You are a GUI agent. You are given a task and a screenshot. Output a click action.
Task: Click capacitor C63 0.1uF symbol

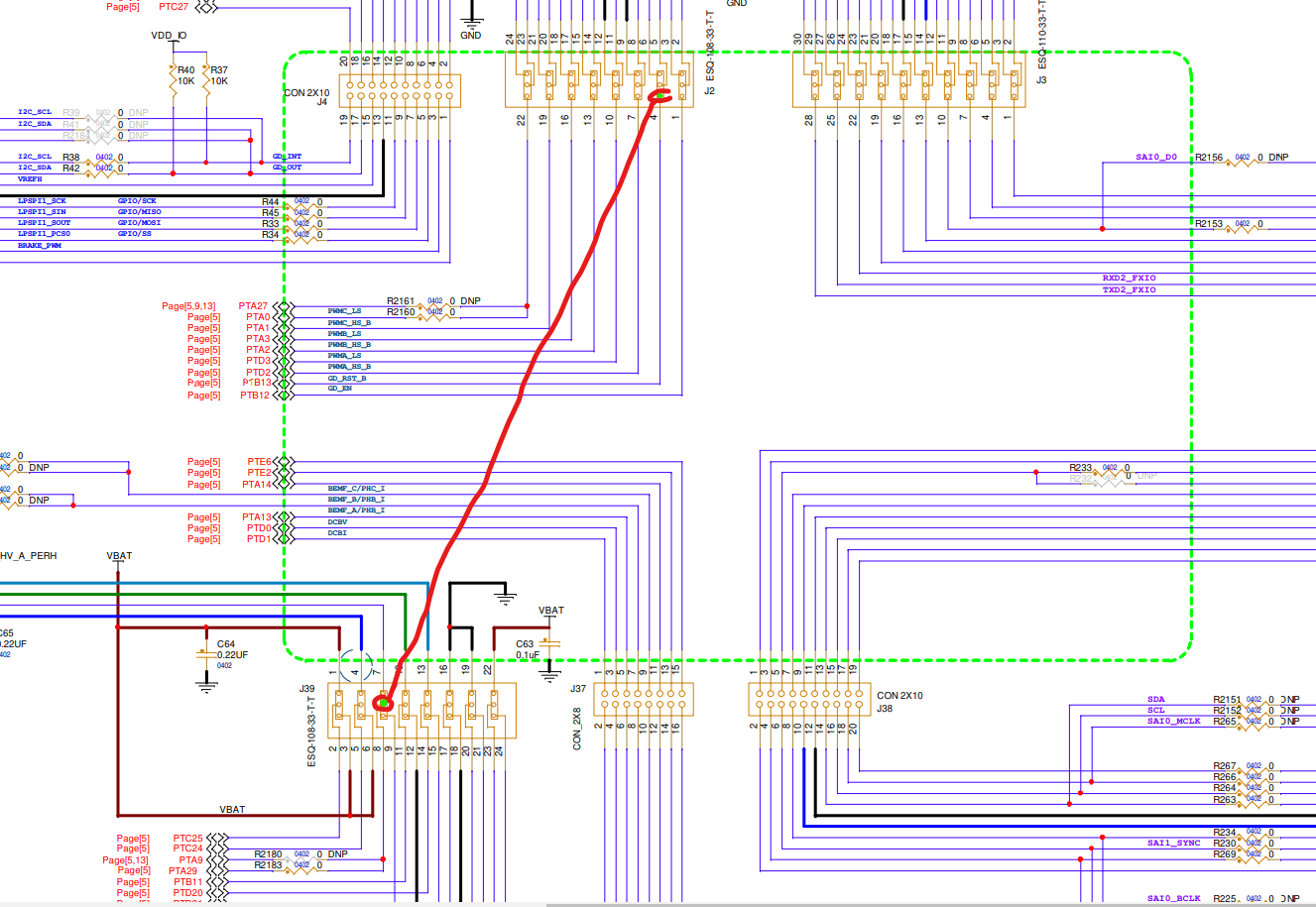coord(549,642)
